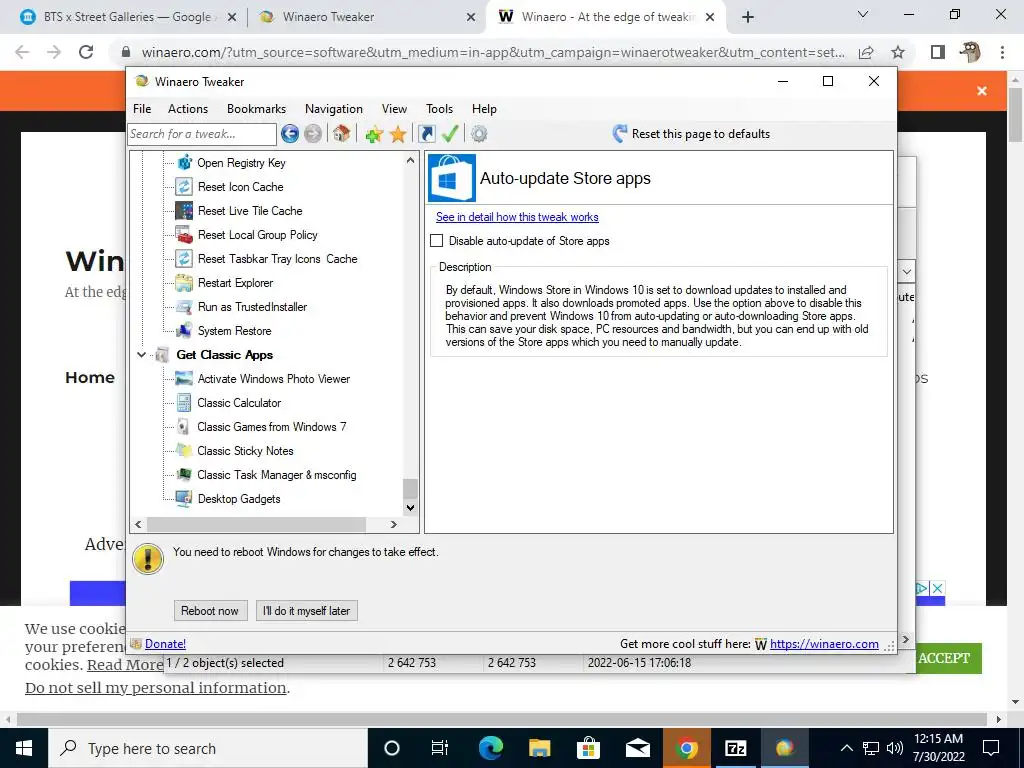Switch to the Winaero Tweaker browser tab
This screenshot has height=768, width=1024.
[x=366, y=17]
